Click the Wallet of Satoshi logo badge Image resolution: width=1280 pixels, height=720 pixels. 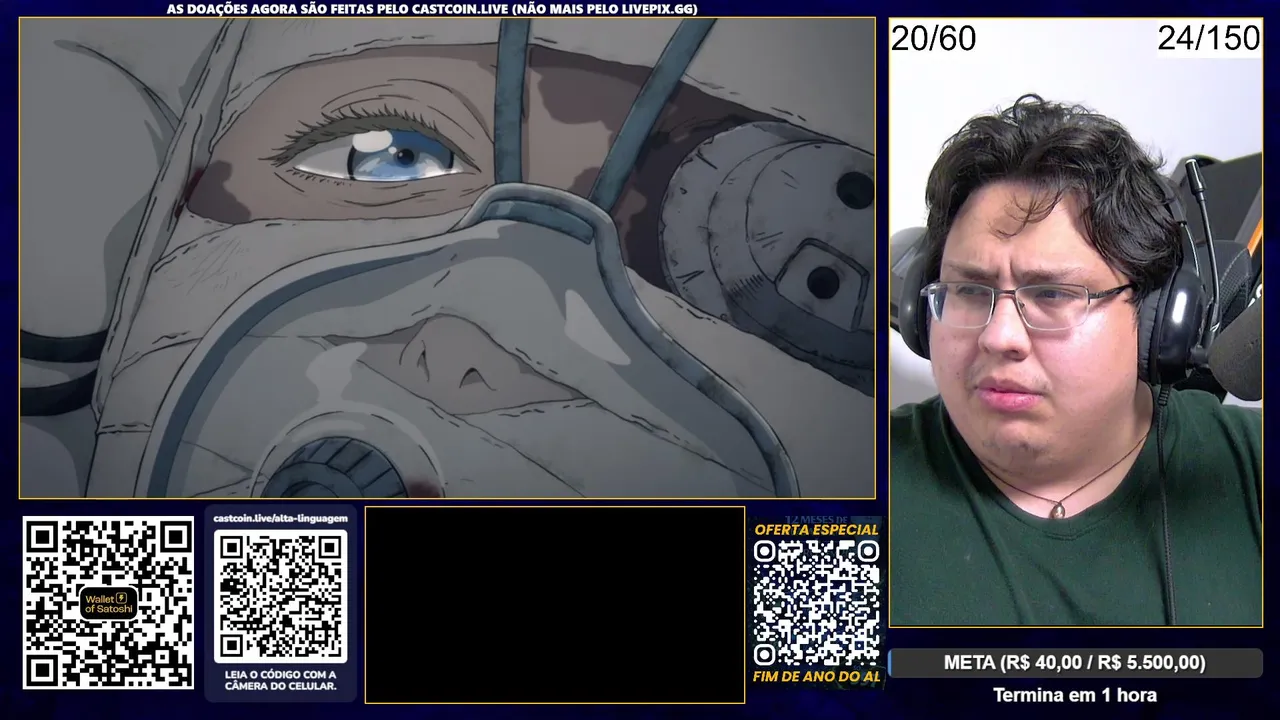click(108, 602)
